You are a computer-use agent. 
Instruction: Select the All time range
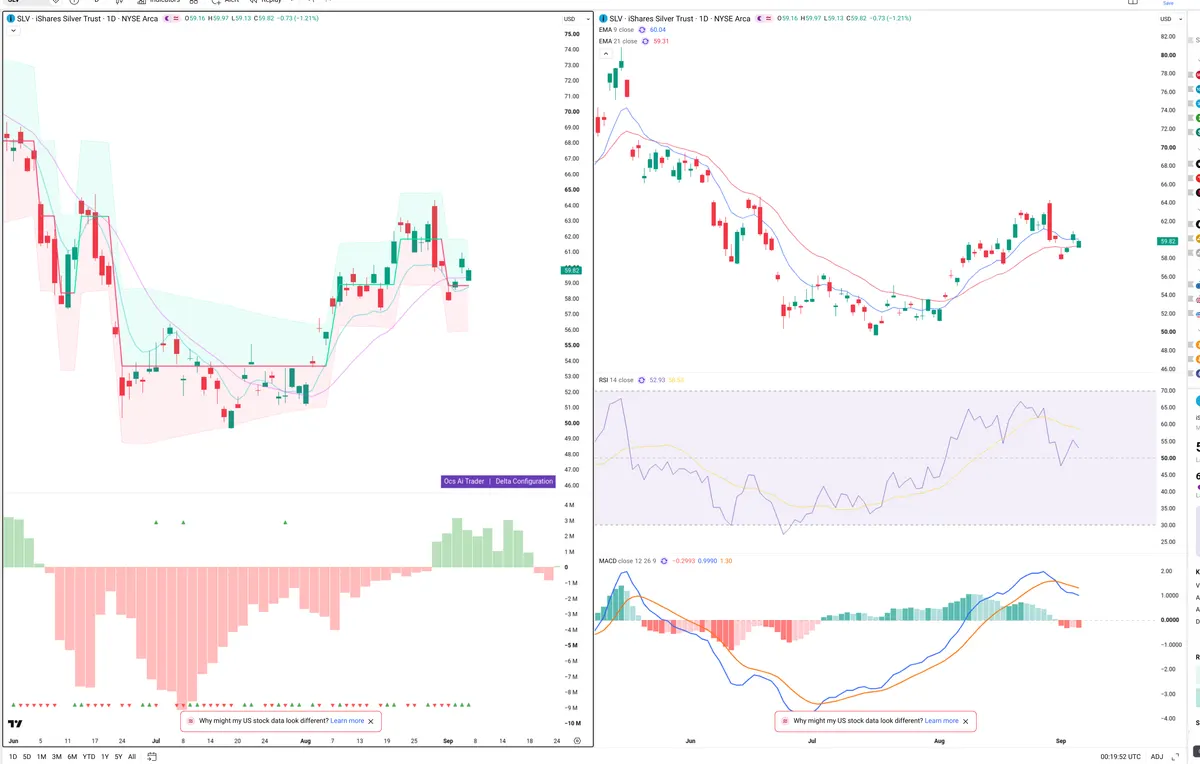point(132,757)
